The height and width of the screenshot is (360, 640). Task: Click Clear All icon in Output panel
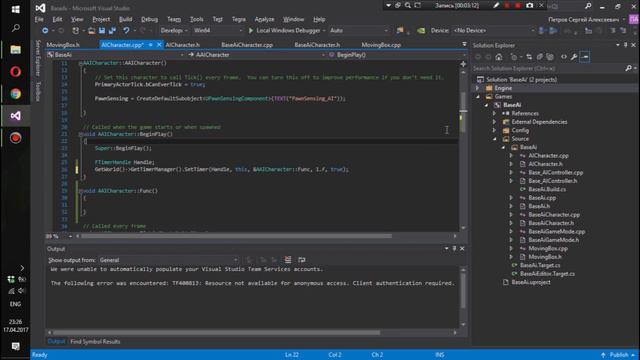(288, 260)
